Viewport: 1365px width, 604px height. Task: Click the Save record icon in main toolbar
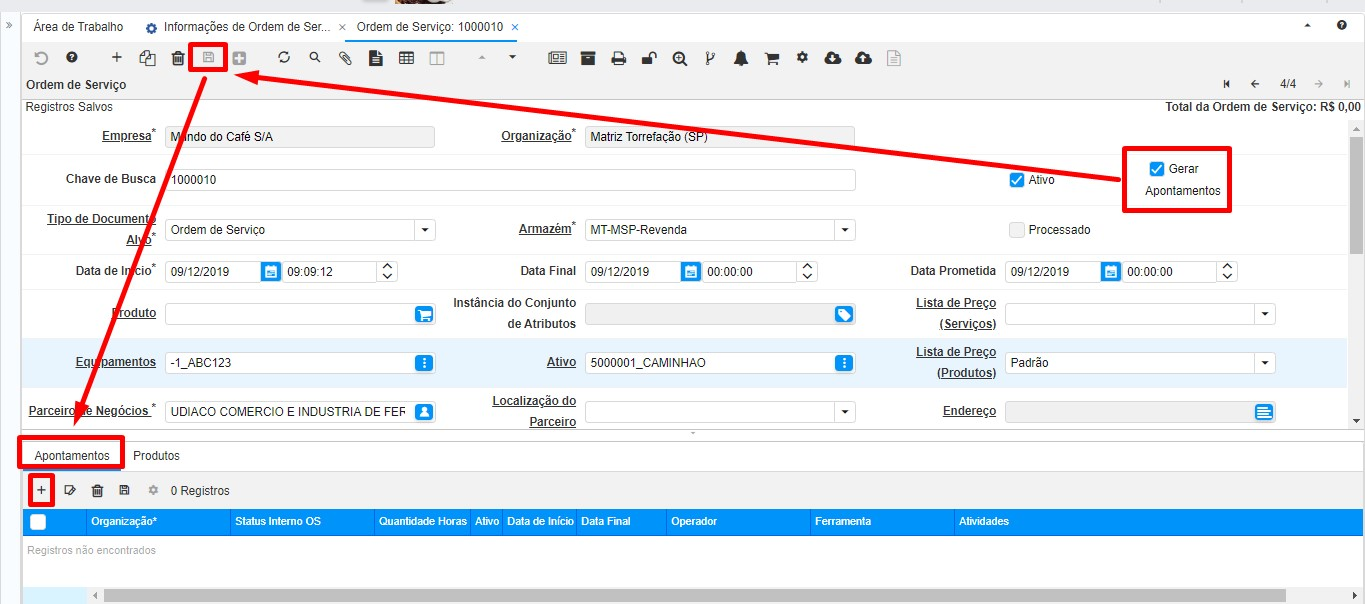click(x=208, y=58)
